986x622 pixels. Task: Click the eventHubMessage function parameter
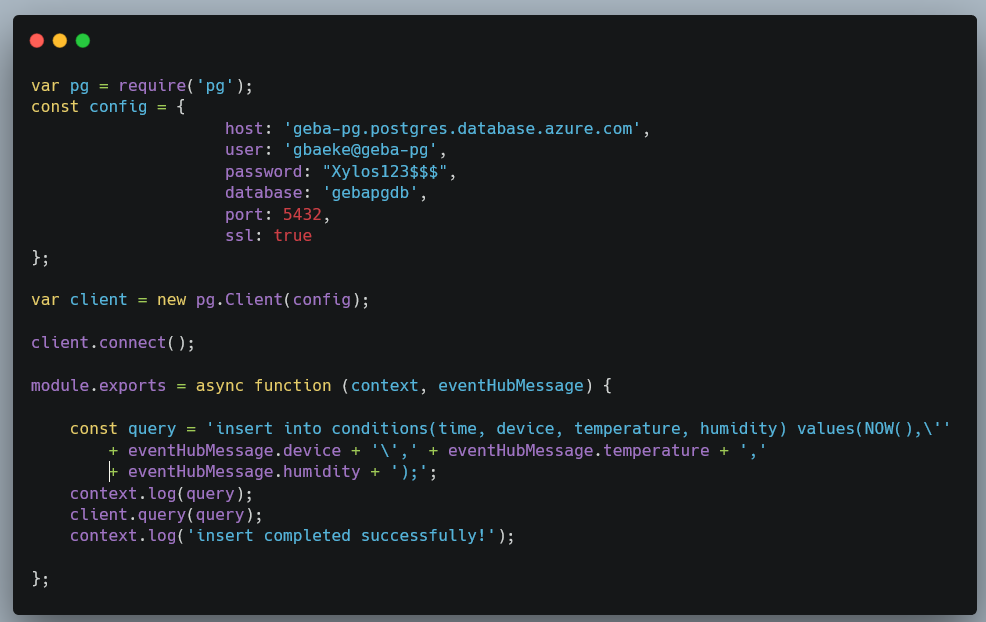[511, 386]
